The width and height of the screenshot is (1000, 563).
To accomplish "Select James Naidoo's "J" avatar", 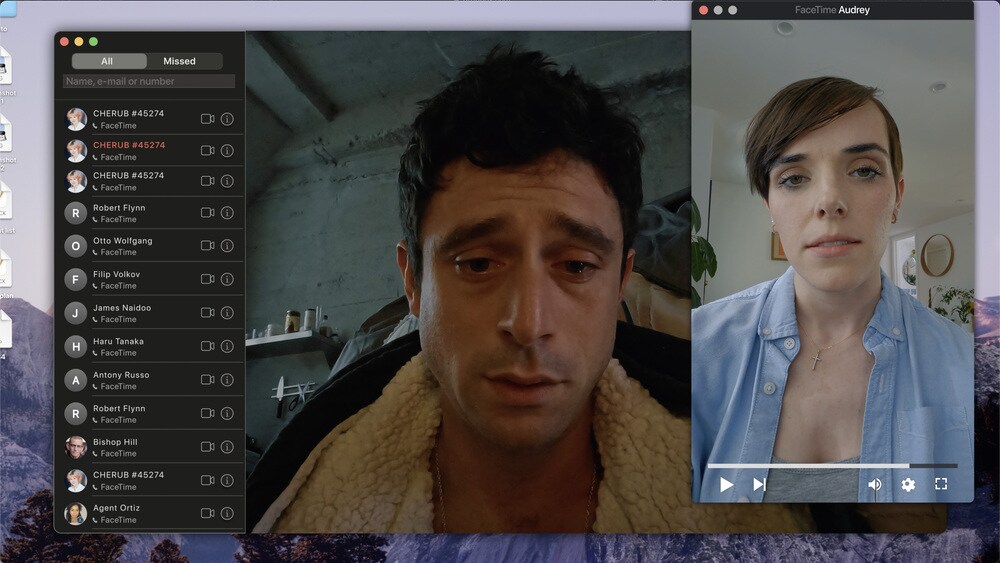I will [75, 313].
